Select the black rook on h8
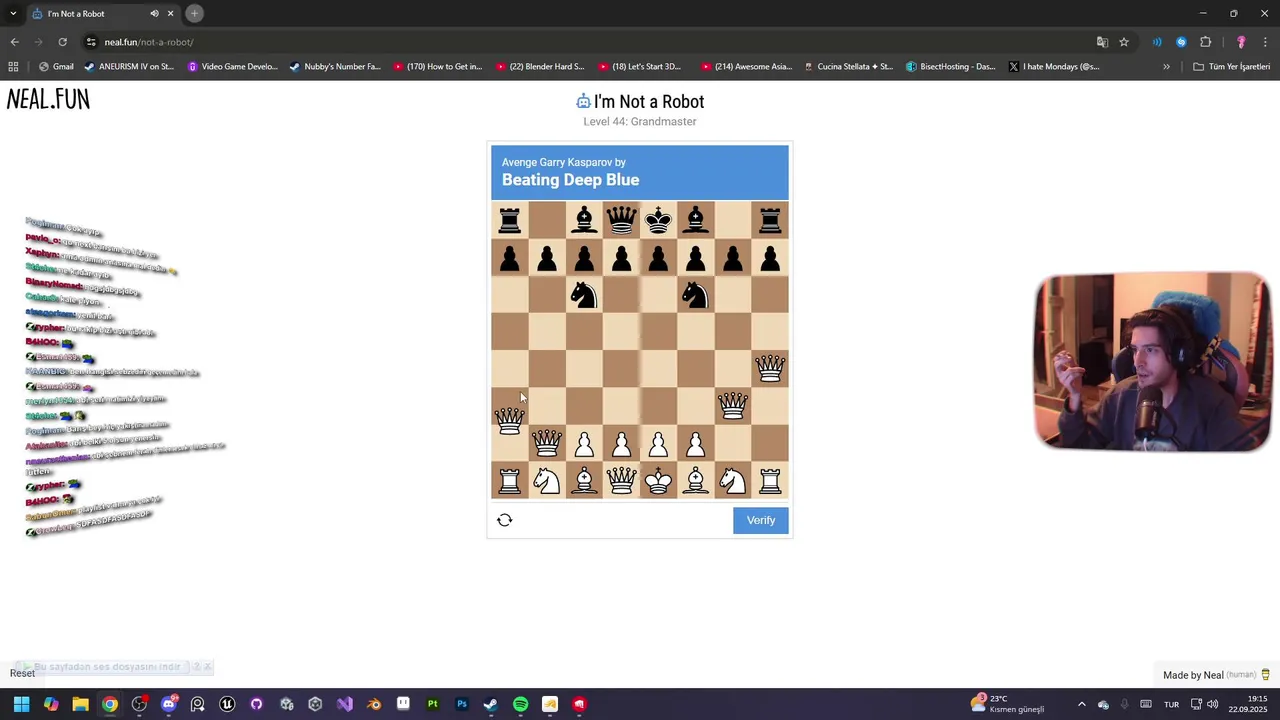Viewport: 1280px width, 720px height. pyautogui.click(x=770, y=220)
